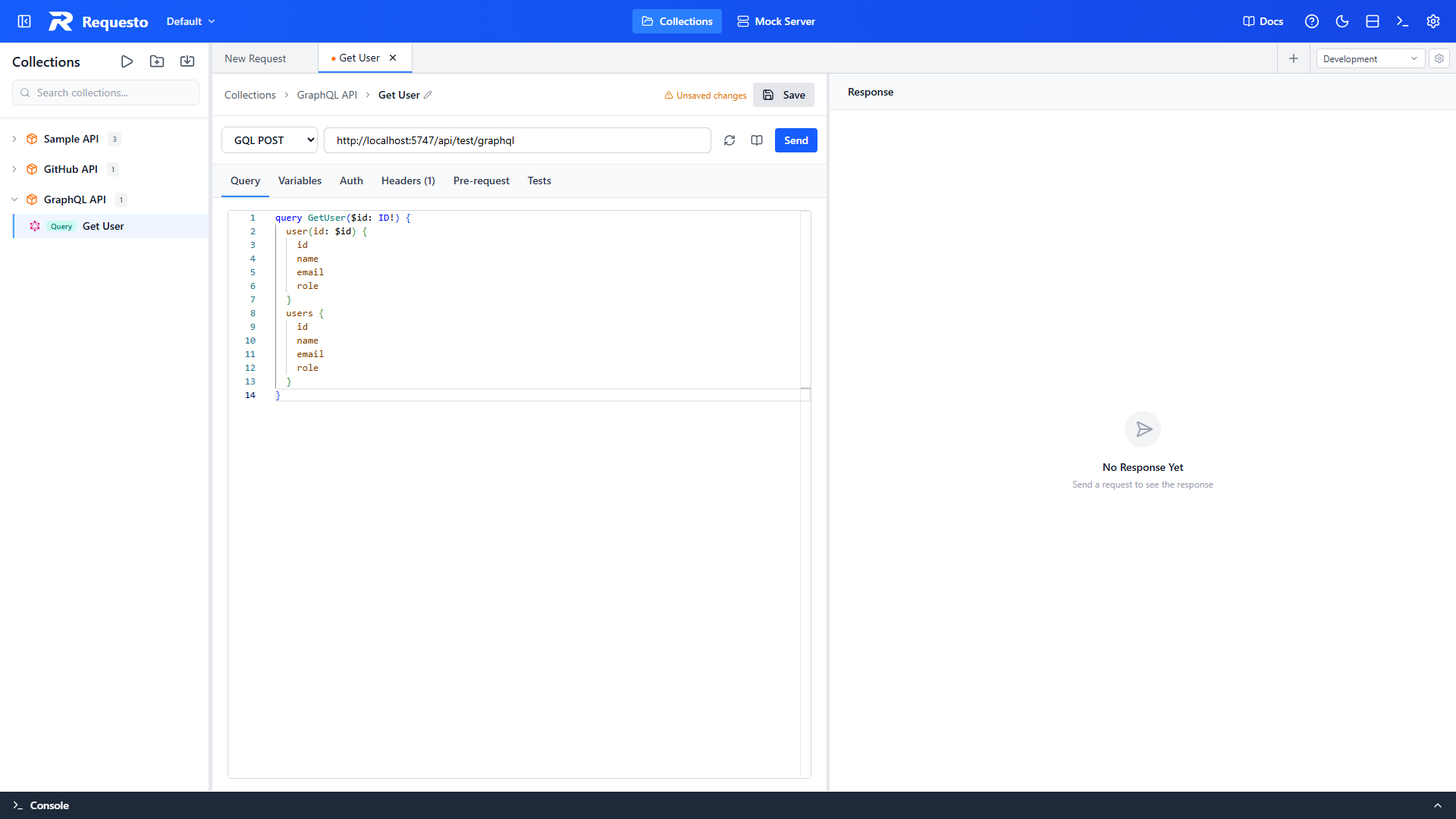Viewport: 1456px width, 819px height.
Task: Click the Sample API cube icon
Action: [32, 139]
